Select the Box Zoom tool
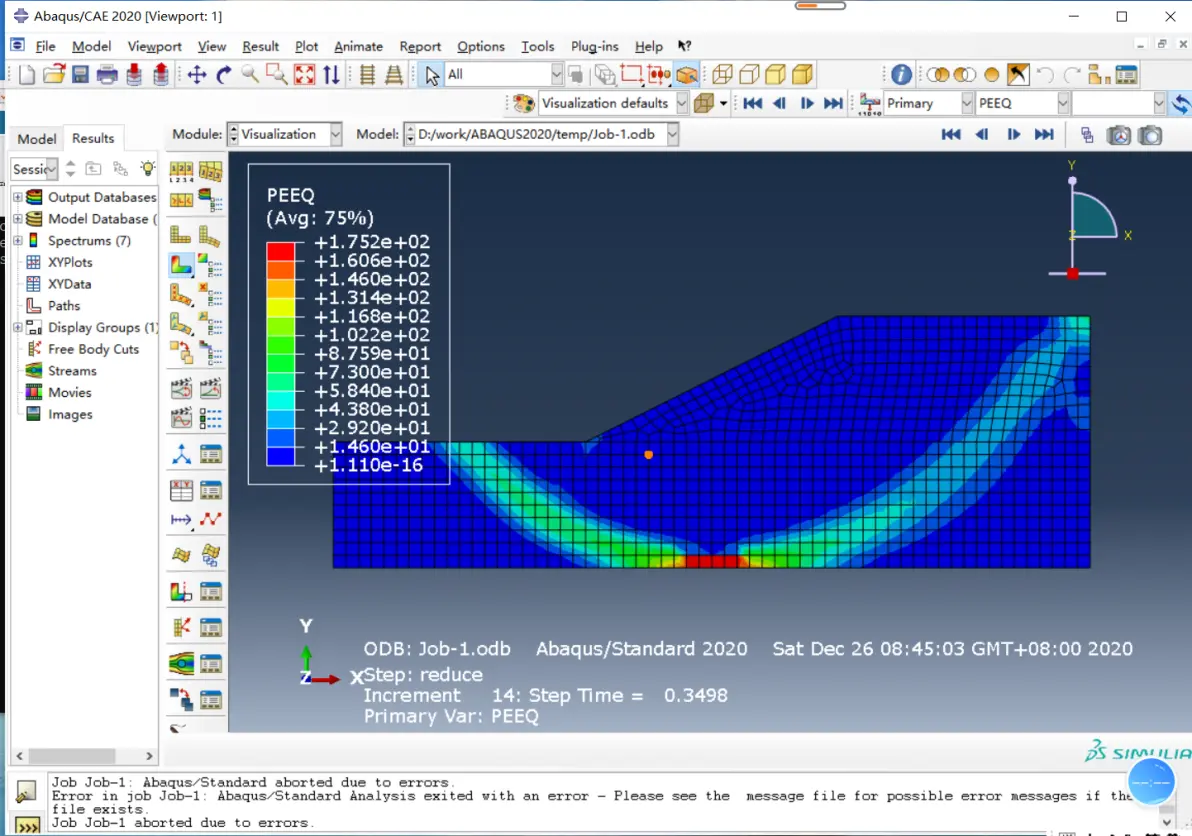This screenshot has width=1192, height=836. coord(277,74)
